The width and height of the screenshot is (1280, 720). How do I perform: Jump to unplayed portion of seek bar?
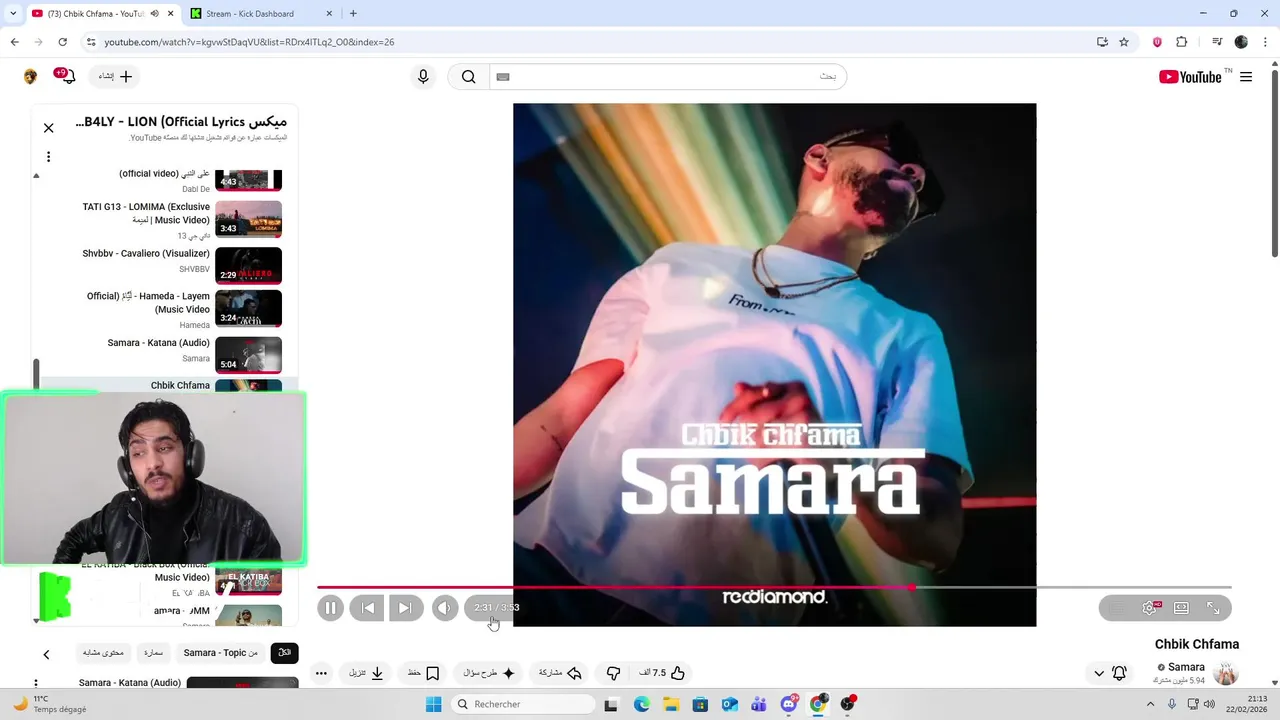[1073, 587]
